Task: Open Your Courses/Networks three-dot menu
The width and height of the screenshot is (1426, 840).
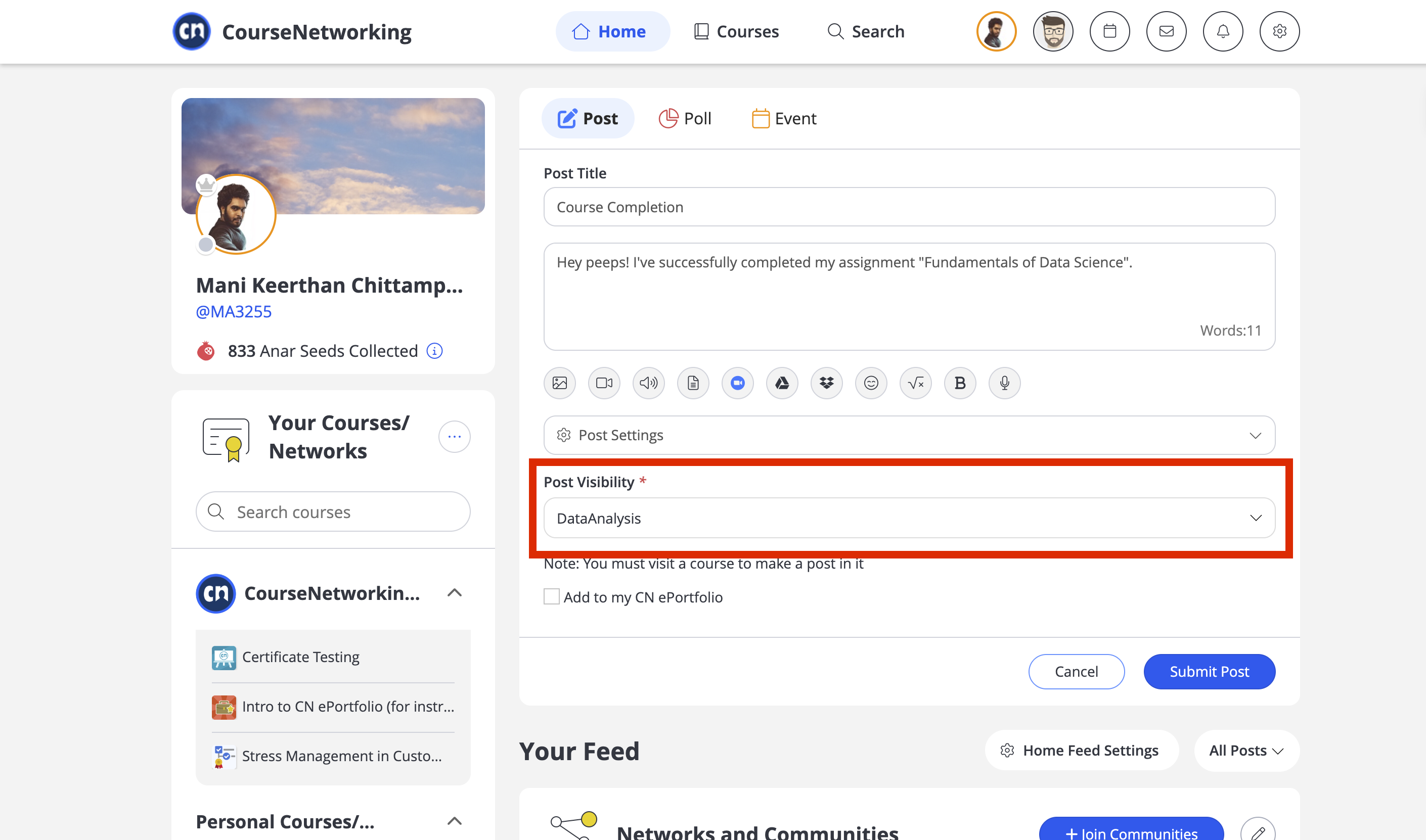Action: click(454, 436)
